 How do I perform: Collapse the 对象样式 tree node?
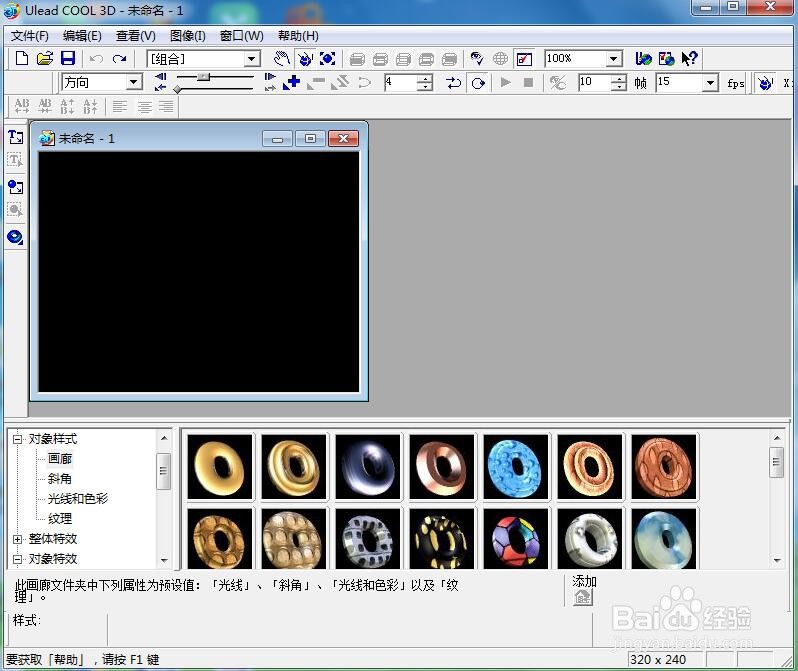[x=17, y=439]
